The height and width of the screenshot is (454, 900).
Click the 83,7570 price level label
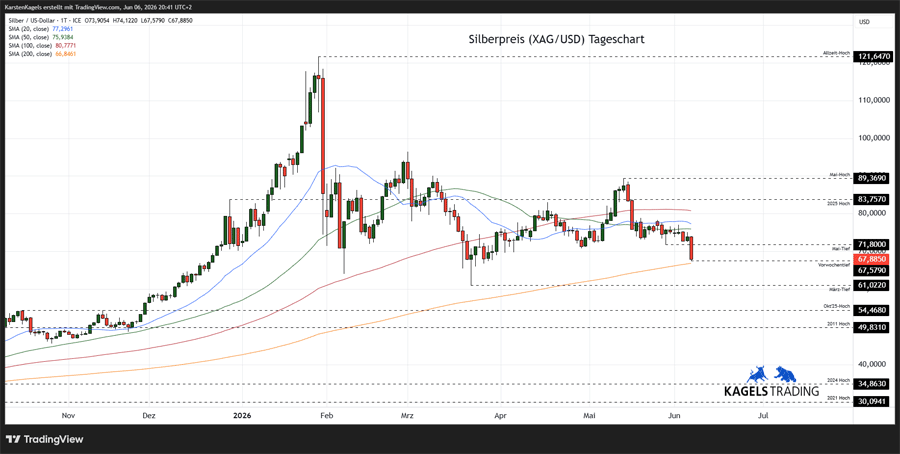[x=874, y=199]
